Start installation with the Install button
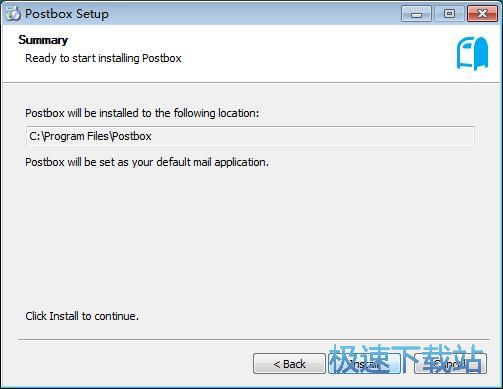This screenshot has width=503, height=389. point(364,364)
